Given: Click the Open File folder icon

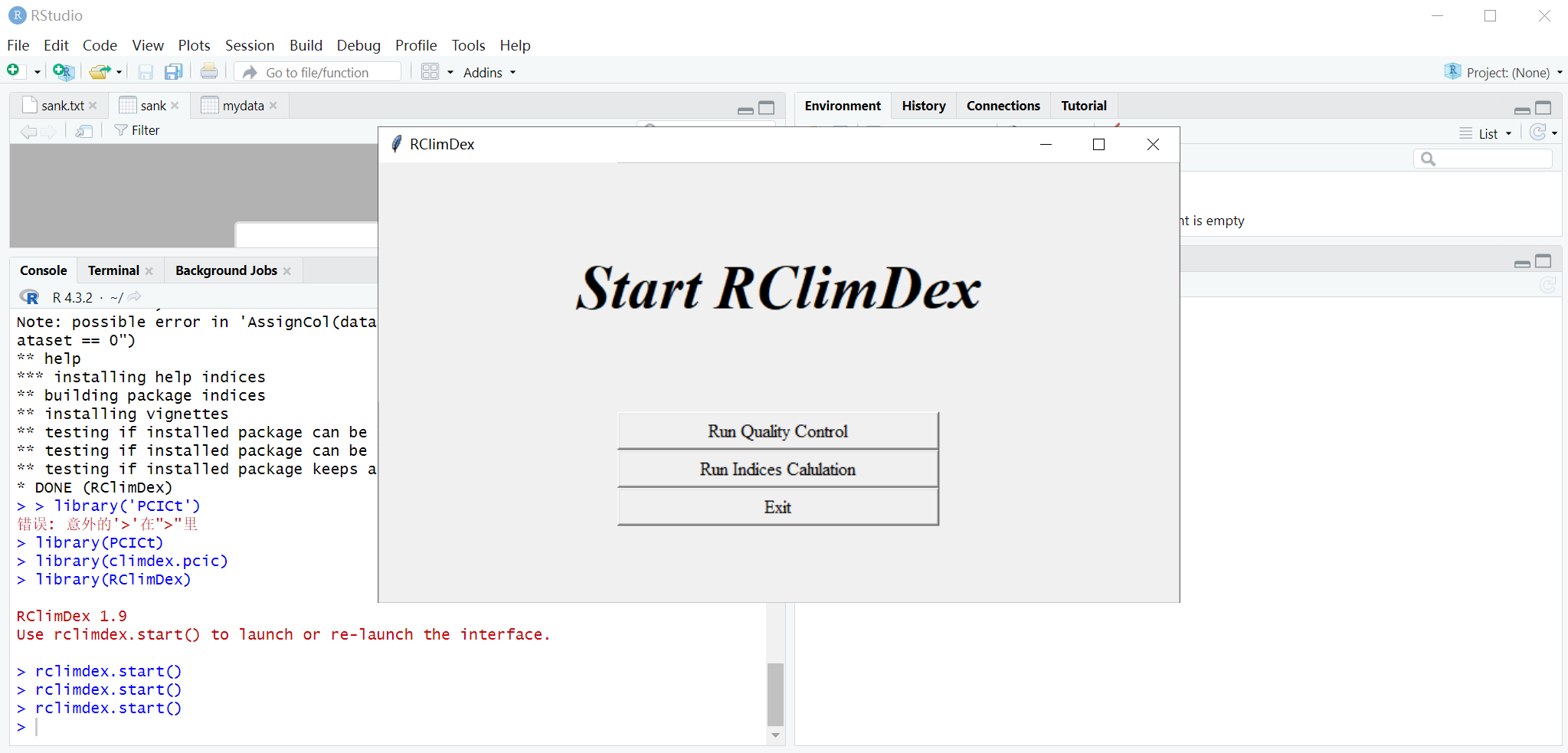Looking at the screenshot, I should click(x=100, y=72).
